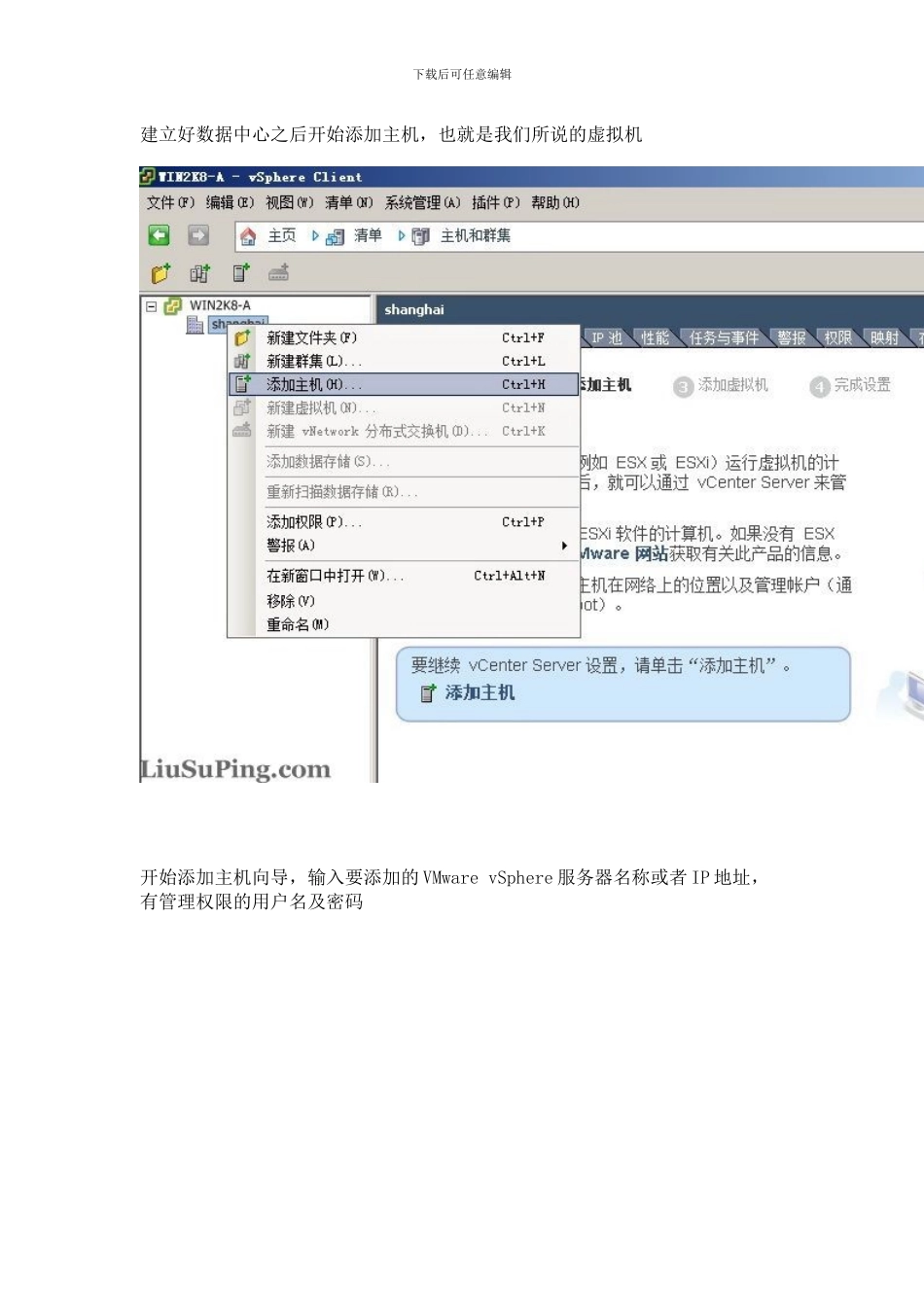Click the host icon beside 添加主机 menu entry
924x1307 pixels.
point(242,384)
